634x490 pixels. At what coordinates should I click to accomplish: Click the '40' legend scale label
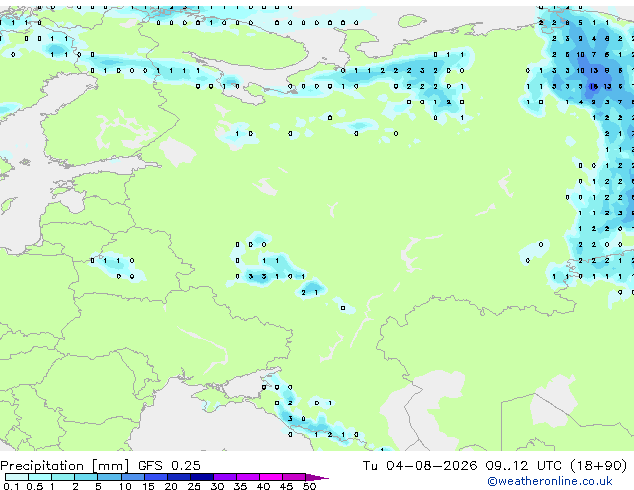pyautogui.click(x=263, y=486)
